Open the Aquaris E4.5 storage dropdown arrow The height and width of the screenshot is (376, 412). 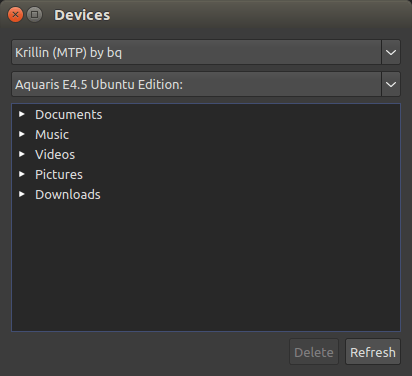click(x=391, y=84)
